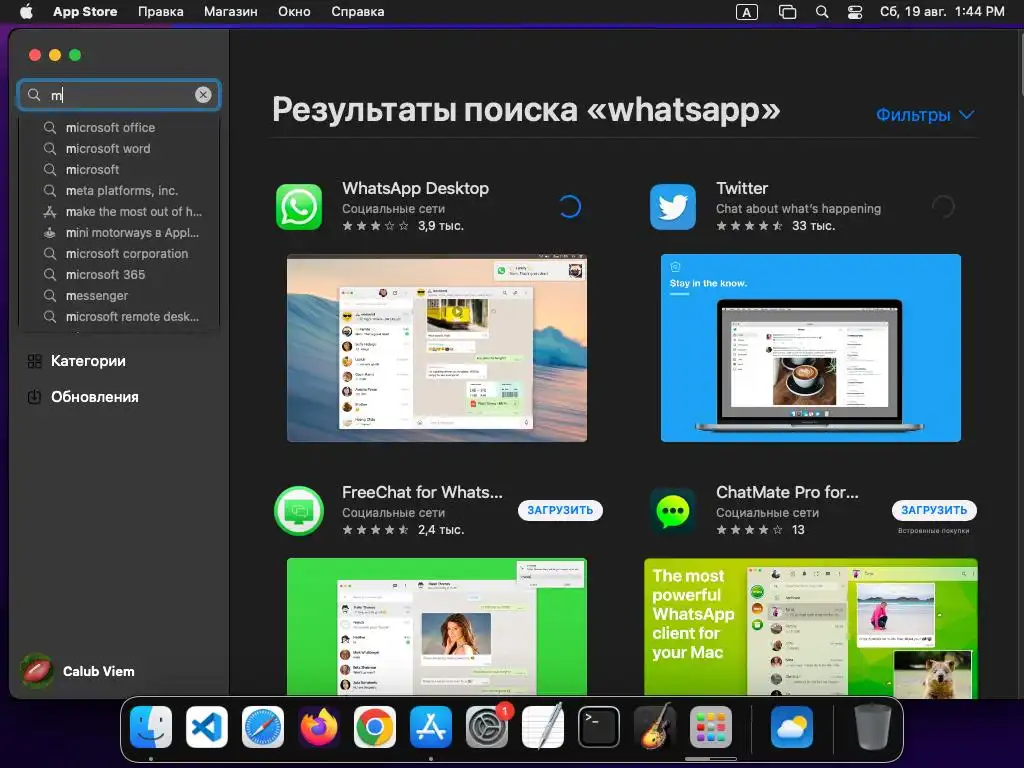1024x768 pixels.
Task: Open the ChatMate Pro screenshot preview
Action: click(x=810, y=627)
